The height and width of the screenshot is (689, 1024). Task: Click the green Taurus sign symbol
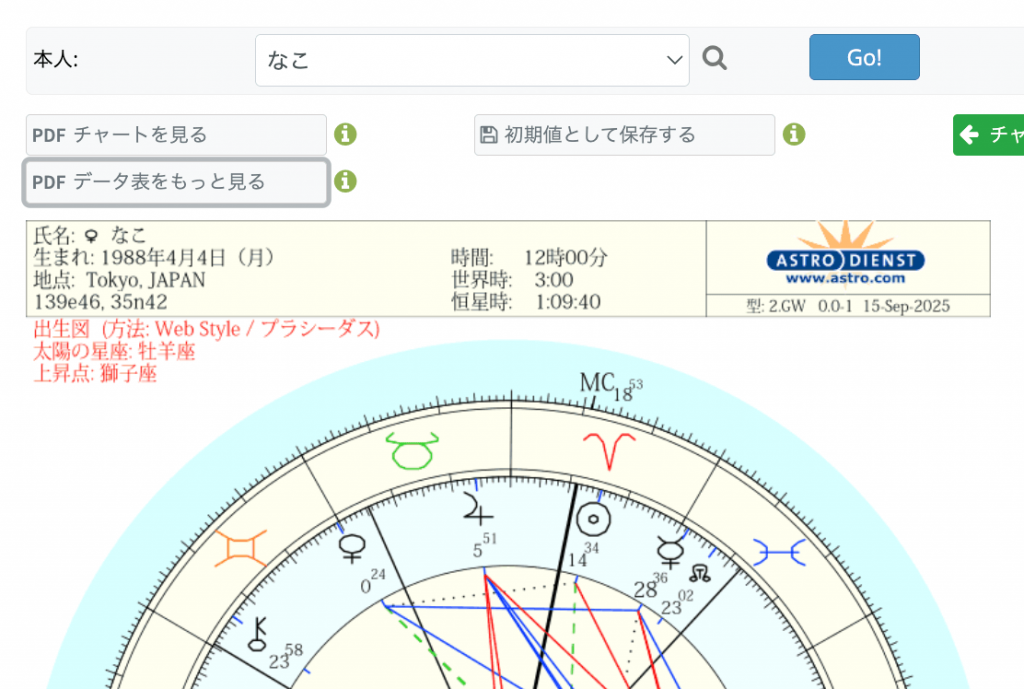(412, 450)
